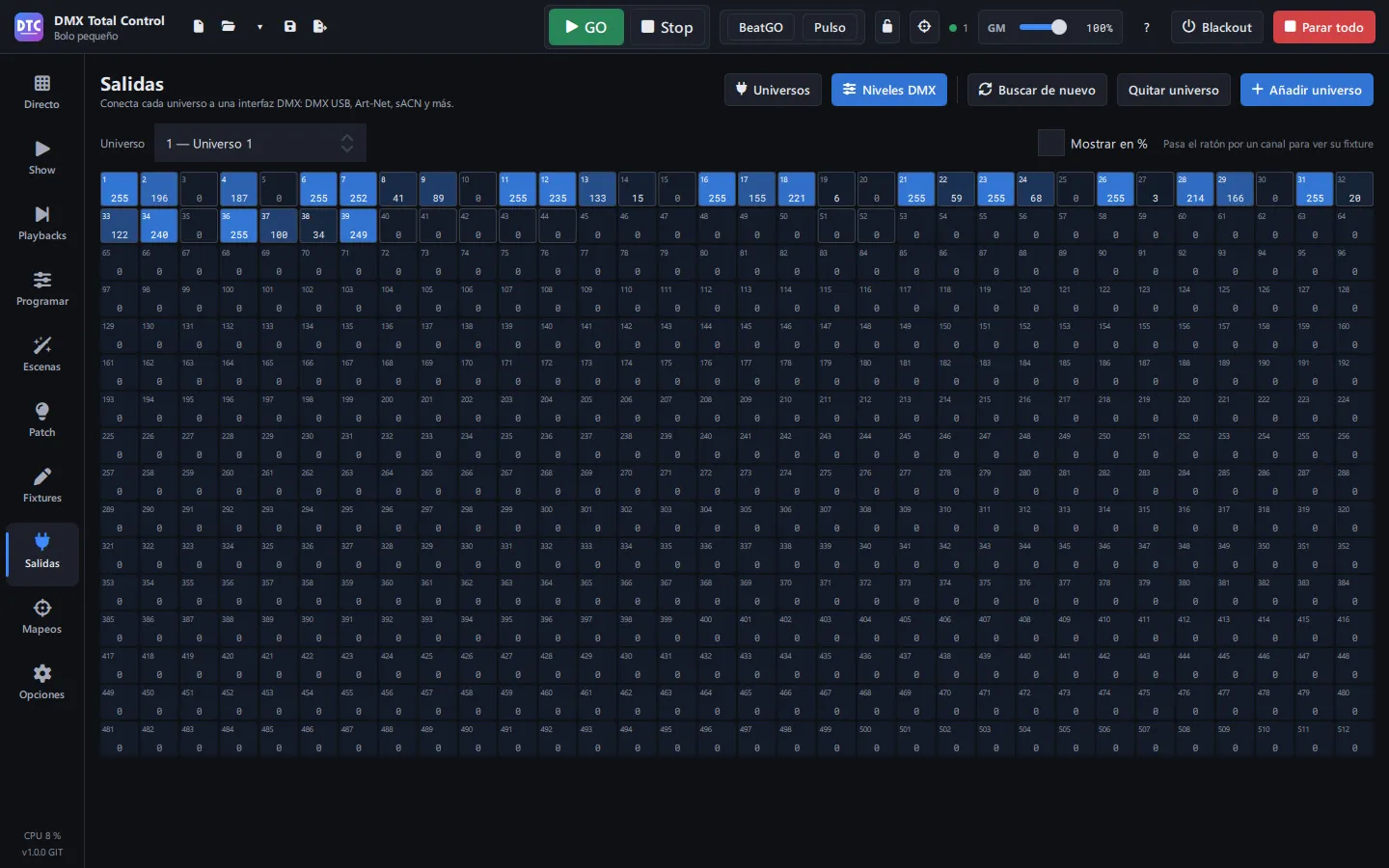
Task: Open Escenas from the sidebar
Action: coord(41,355)
